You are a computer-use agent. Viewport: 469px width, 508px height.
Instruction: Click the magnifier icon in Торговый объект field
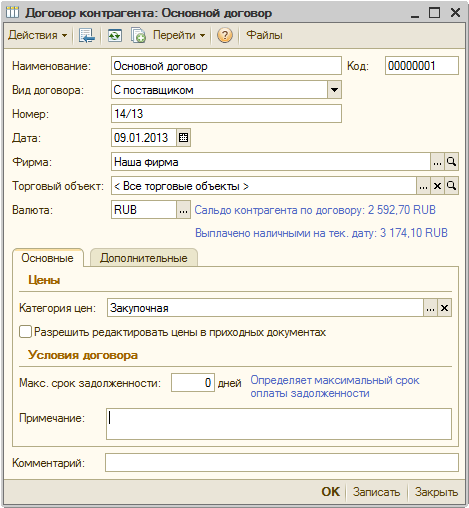(x=451, y=186)
